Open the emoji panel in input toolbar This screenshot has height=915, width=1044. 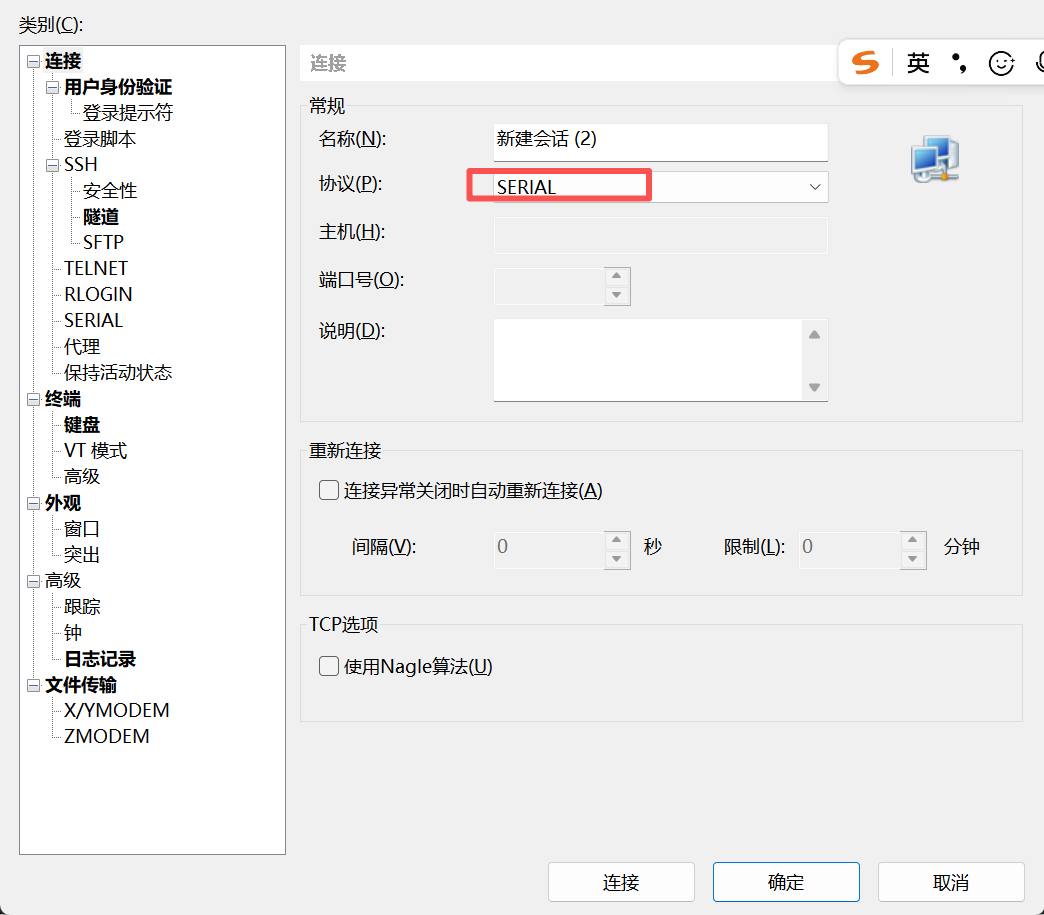(x=1001, y=63)
